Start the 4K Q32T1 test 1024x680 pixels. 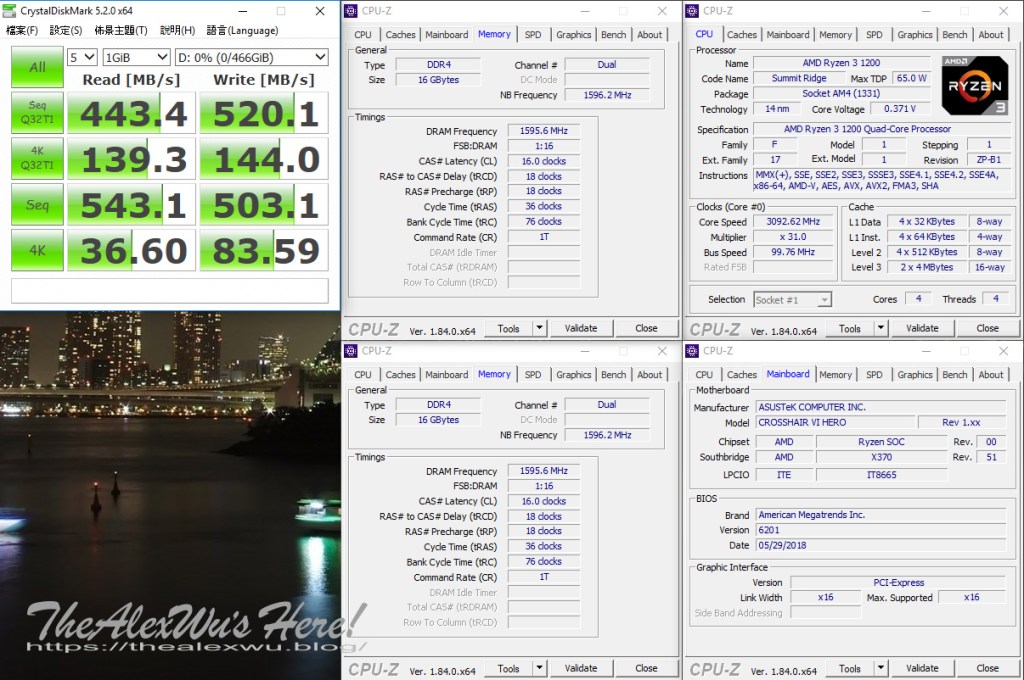(37, 159)
